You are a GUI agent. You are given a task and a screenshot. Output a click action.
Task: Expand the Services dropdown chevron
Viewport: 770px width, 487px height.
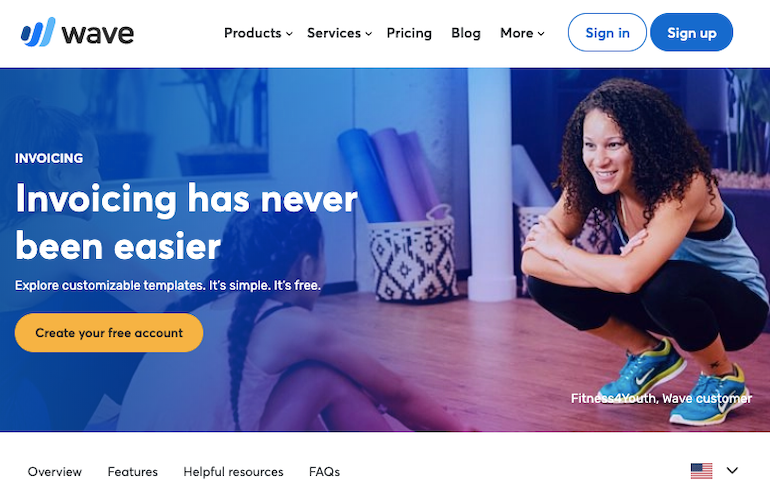pyautogui.click(x=369, y=34)
